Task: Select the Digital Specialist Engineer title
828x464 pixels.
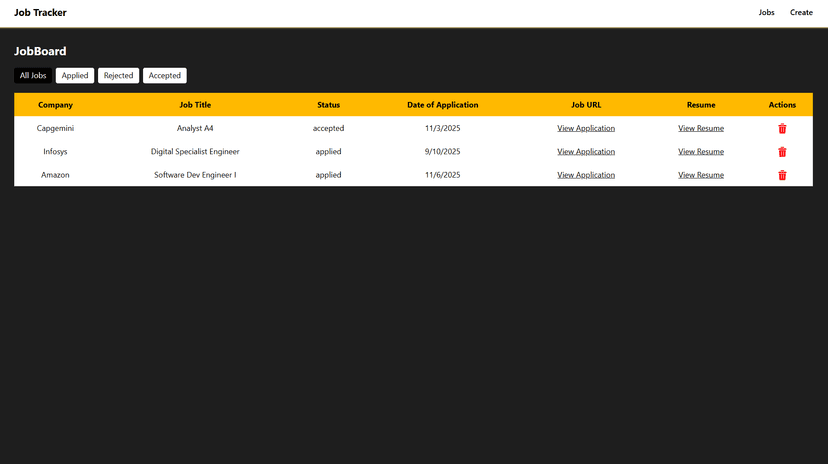Action: click(195, 151)
